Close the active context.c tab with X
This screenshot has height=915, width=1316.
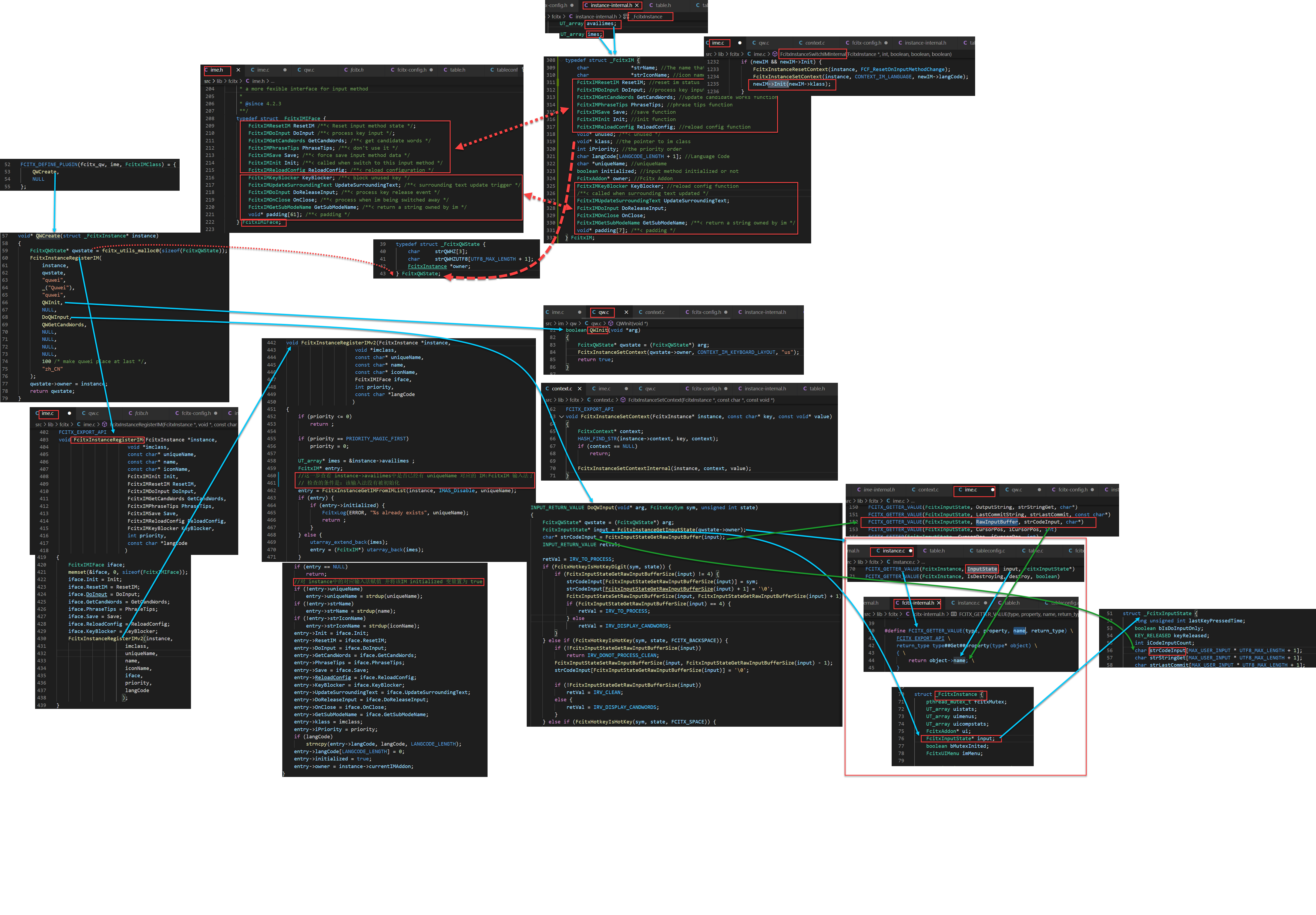coord(579,389)
